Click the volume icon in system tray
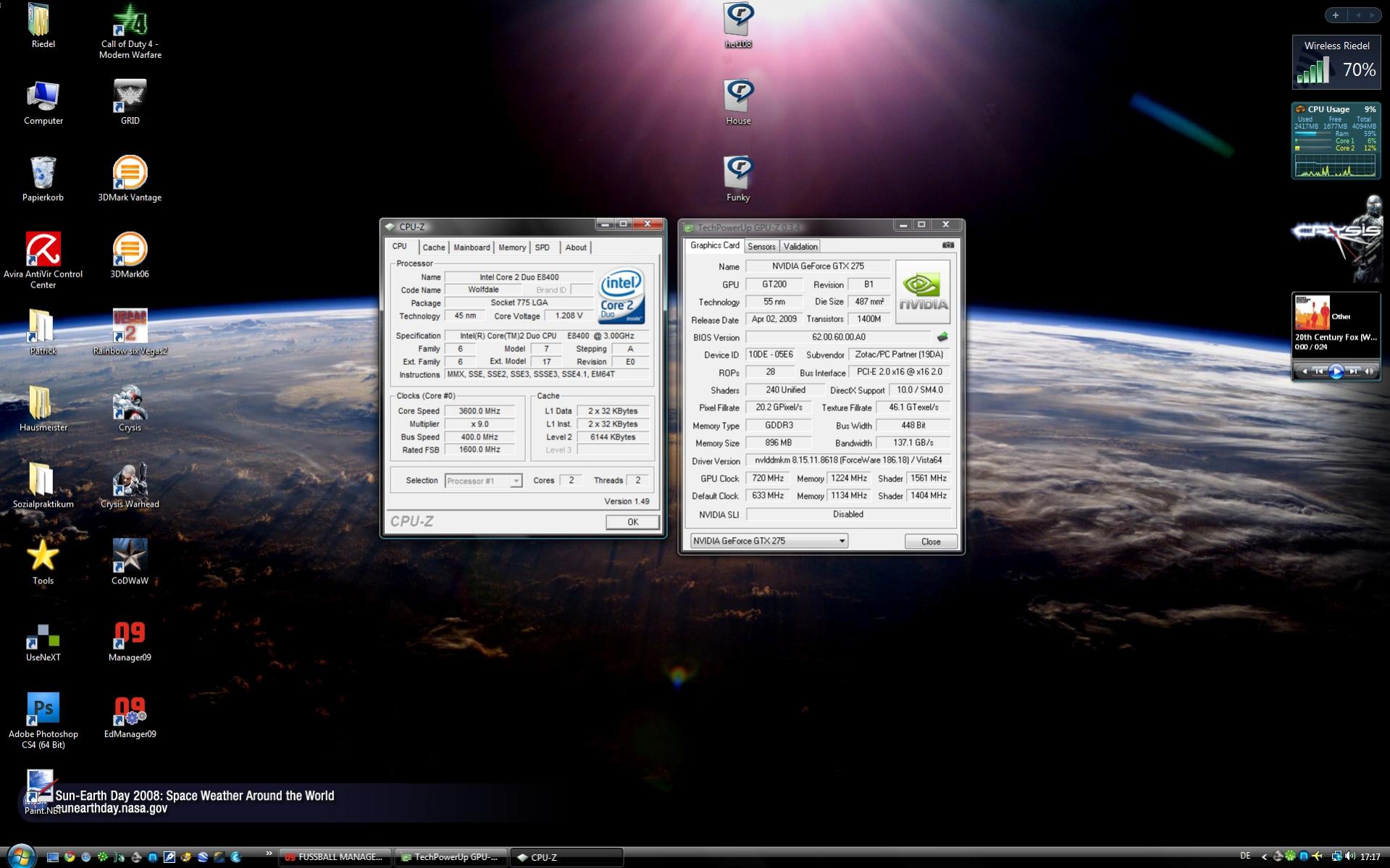This screenshot has width=1390, height=868. [1350, 856]
